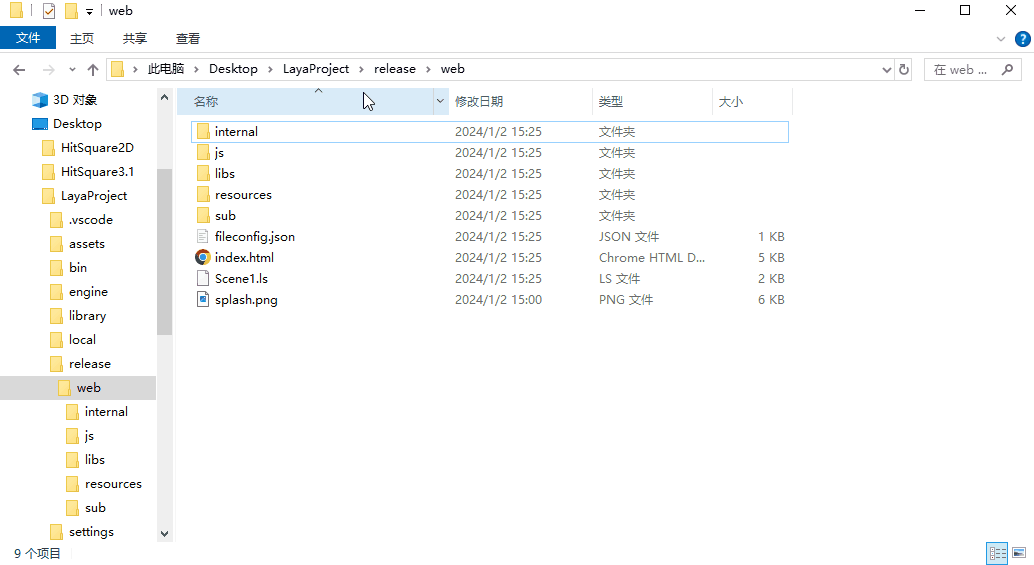
Task: Expand the ribbon with the chevron
Action: click(1003, 39)
